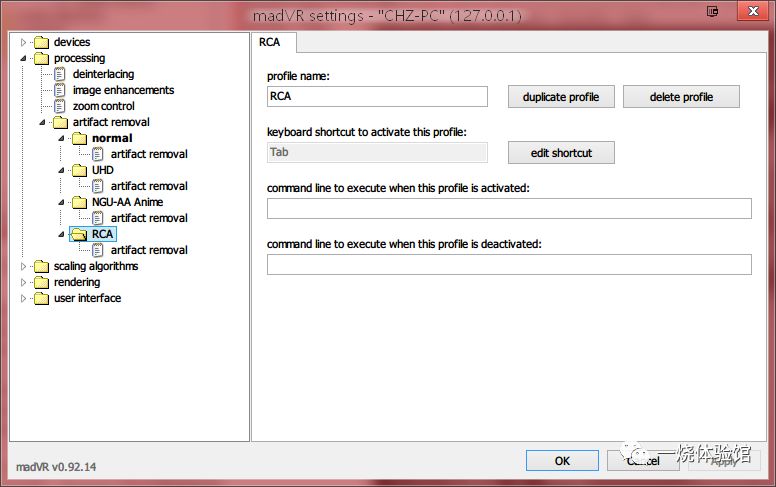Select the RCA tab
776x487 pixels.
tap(274, 43)
